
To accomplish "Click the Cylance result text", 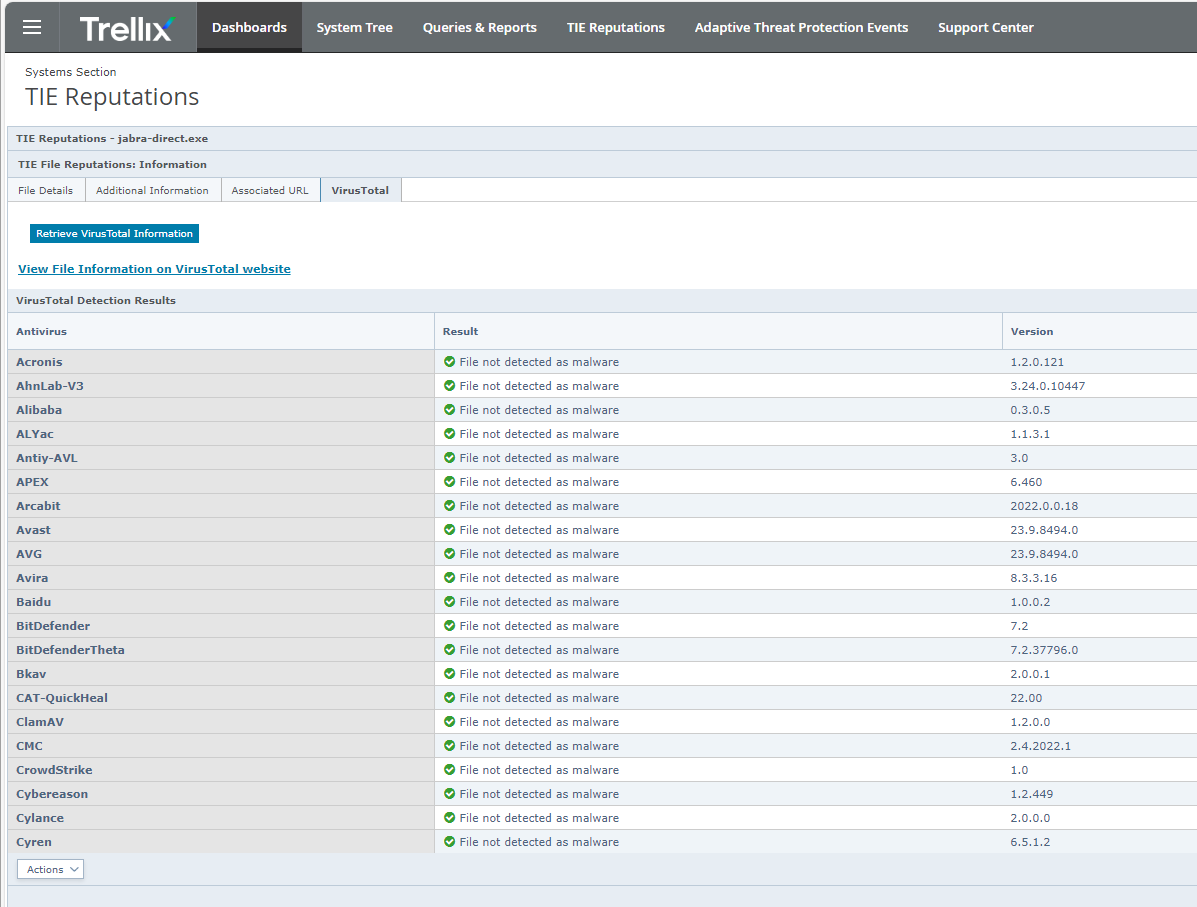I will point(539,818).
